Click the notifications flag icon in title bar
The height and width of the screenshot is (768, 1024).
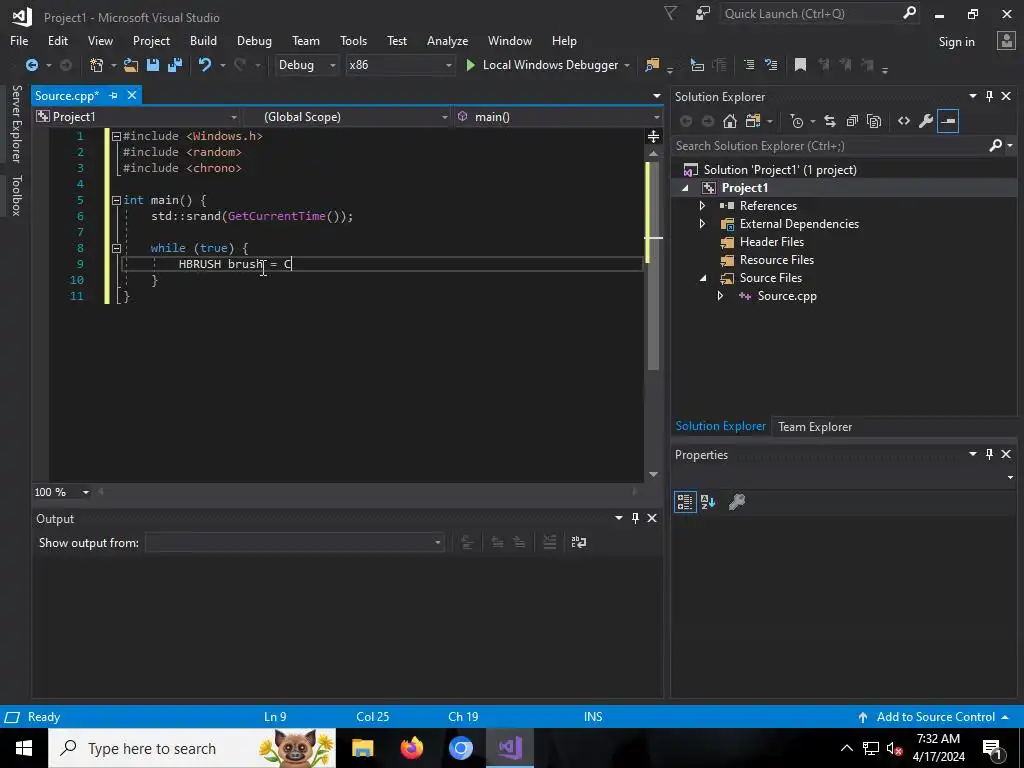pyautogui.click(x=671, y=13)
